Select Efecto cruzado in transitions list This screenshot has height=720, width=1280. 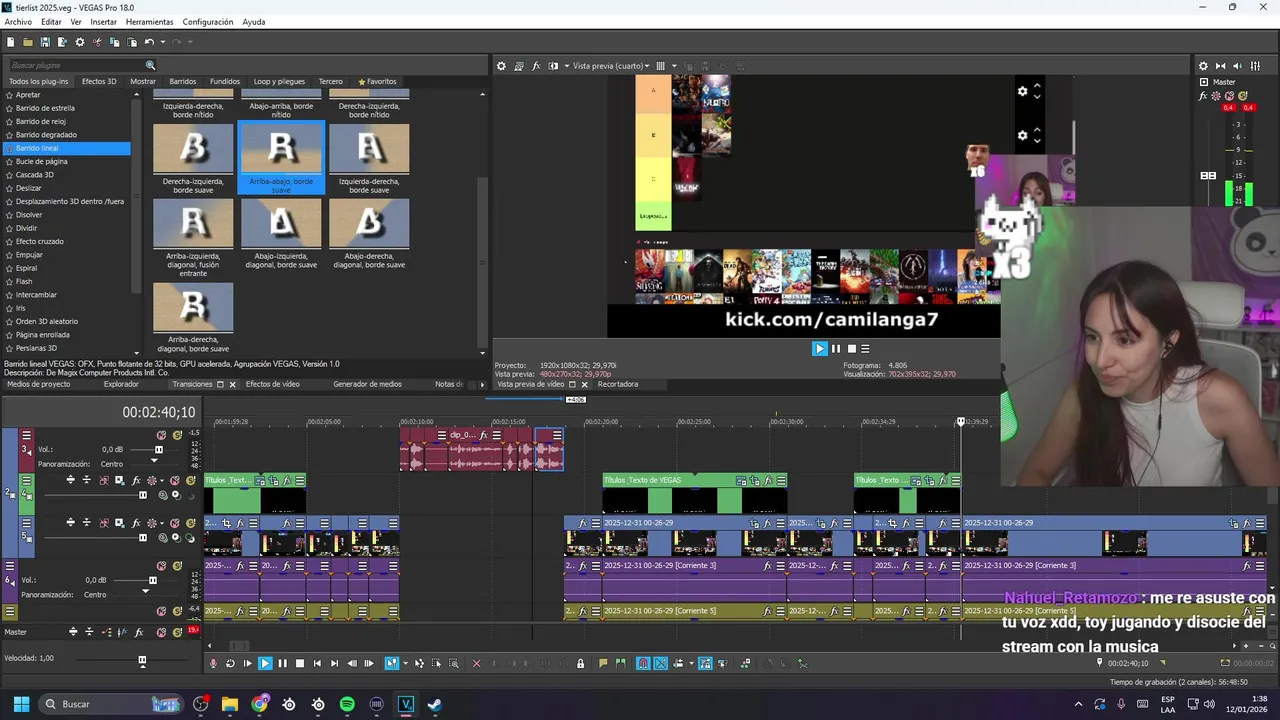click(x=40, y=241)
